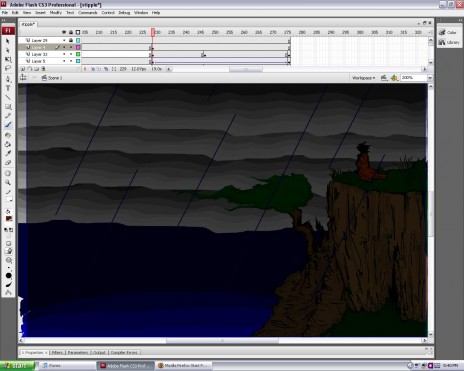464x371 pixels.
Task: Switch to Mozilla Firefox in taskbar
Action: click(183, 366)
